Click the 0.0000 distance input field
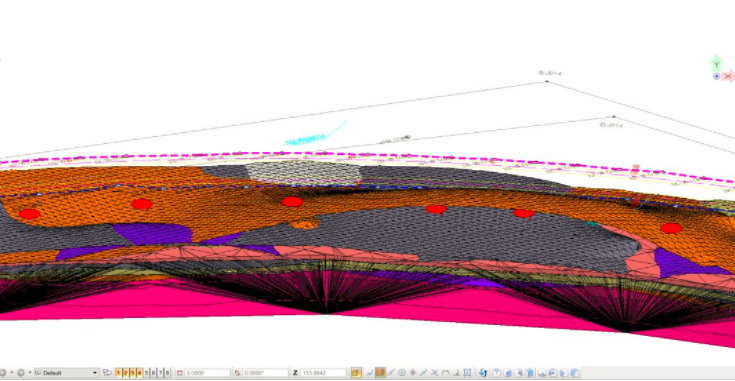Viewport: 735px width, 381px height. click(x=207, y=373)
